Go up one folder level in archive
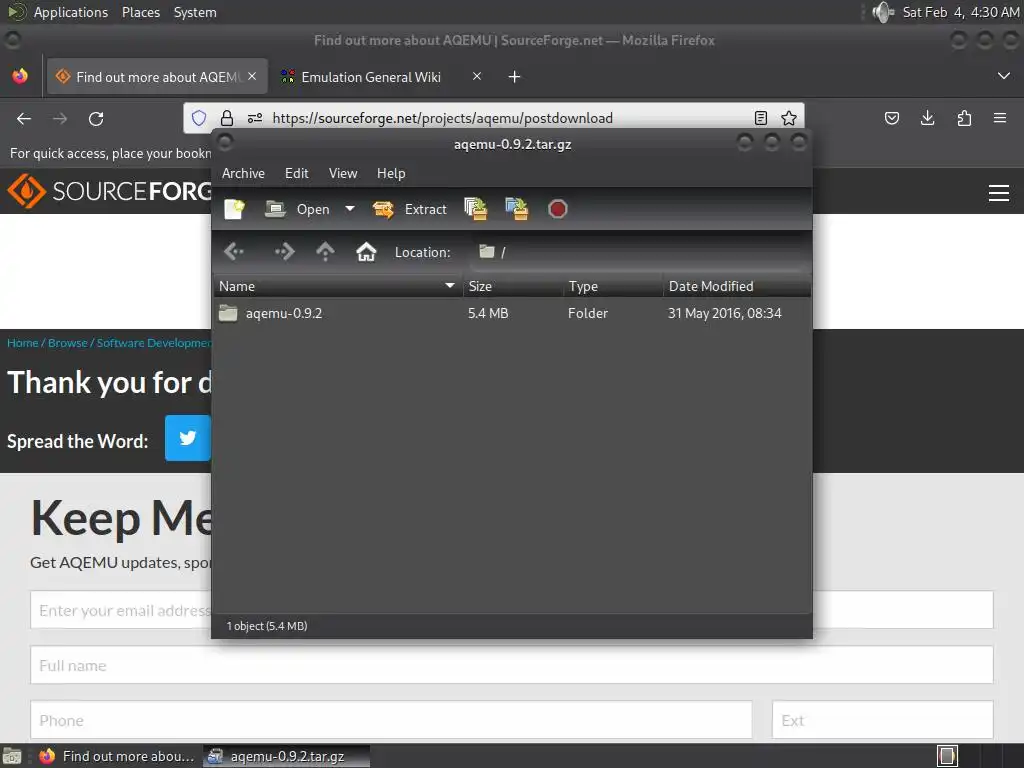This screenshot has height=768, width=1024. tap(325, 251)
